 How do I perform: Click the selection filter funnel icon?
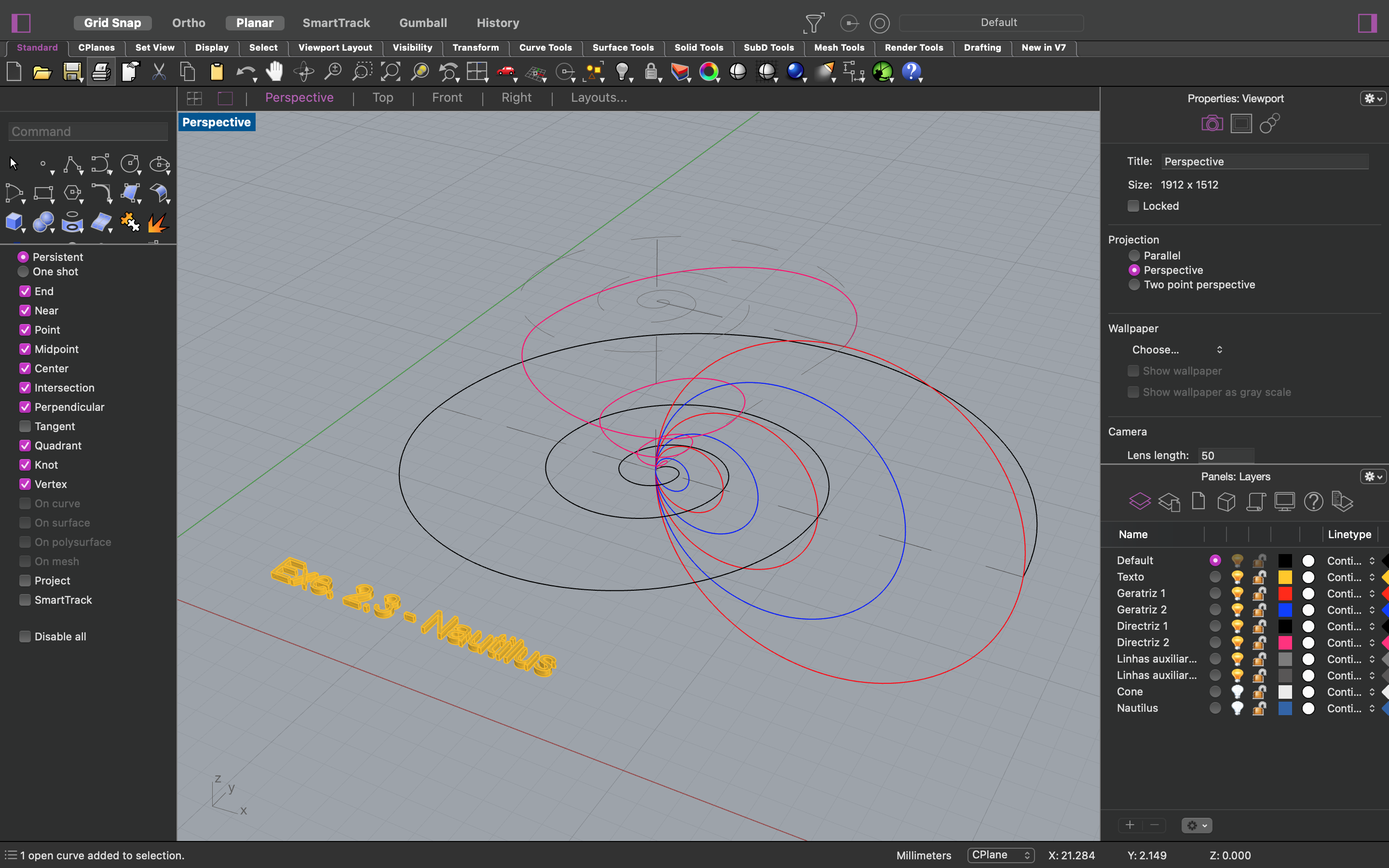[x=814, y=23]
